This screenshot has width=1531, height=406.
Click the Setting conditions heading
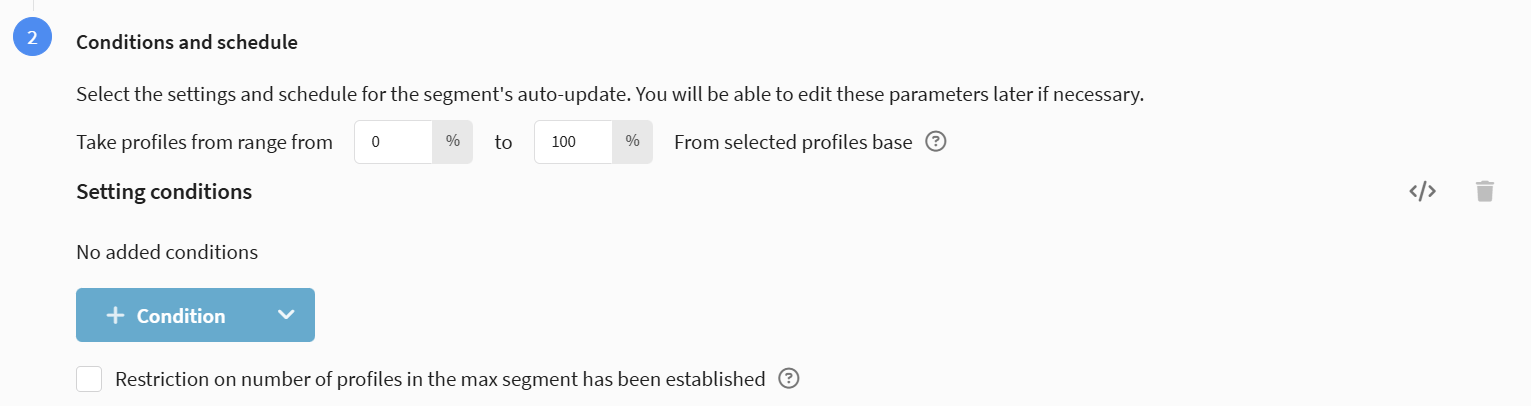[164, 191]
